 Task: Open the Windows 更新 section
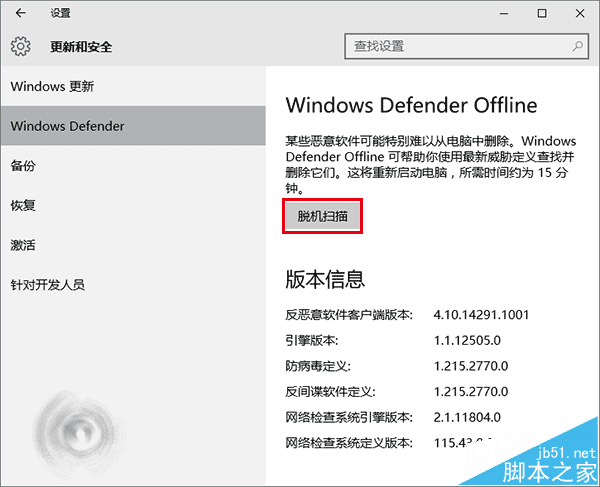tap(133, 86)
